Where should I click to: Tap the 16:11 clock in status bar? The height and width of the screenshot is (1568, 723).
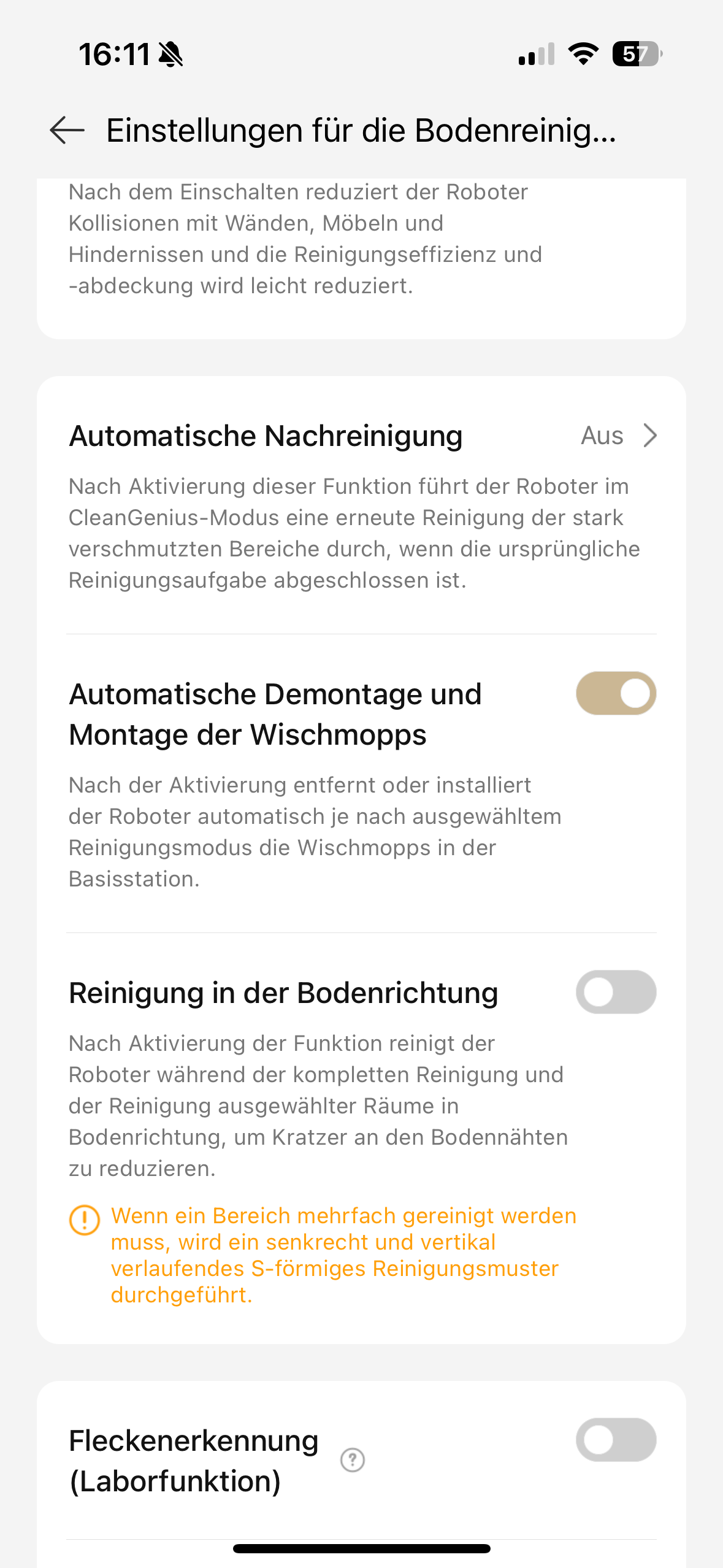(115, 54)
